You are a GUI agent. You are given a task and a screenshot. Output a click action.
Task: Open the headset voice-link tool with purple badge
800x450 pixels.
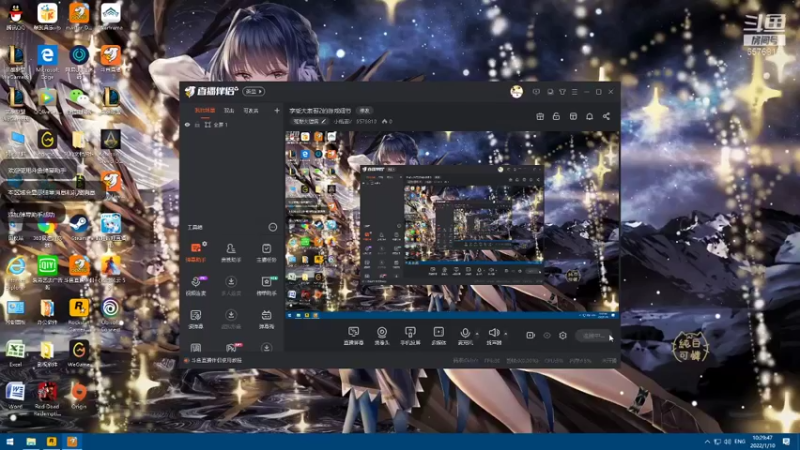click(x=196, y=285)
